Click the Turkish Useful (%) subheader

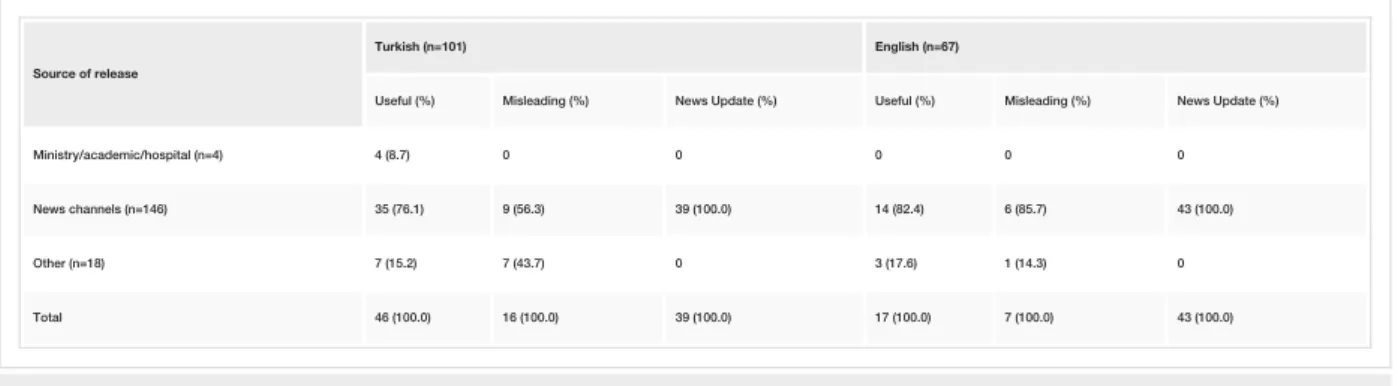coord(427,101)
